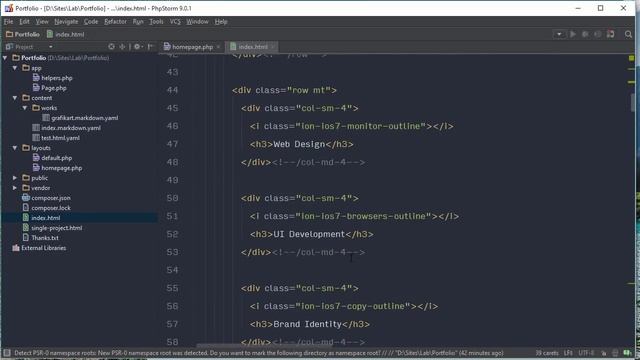Open the VCS menu
The width and height of the screenshot is (640, 360).
pos(175,22)
